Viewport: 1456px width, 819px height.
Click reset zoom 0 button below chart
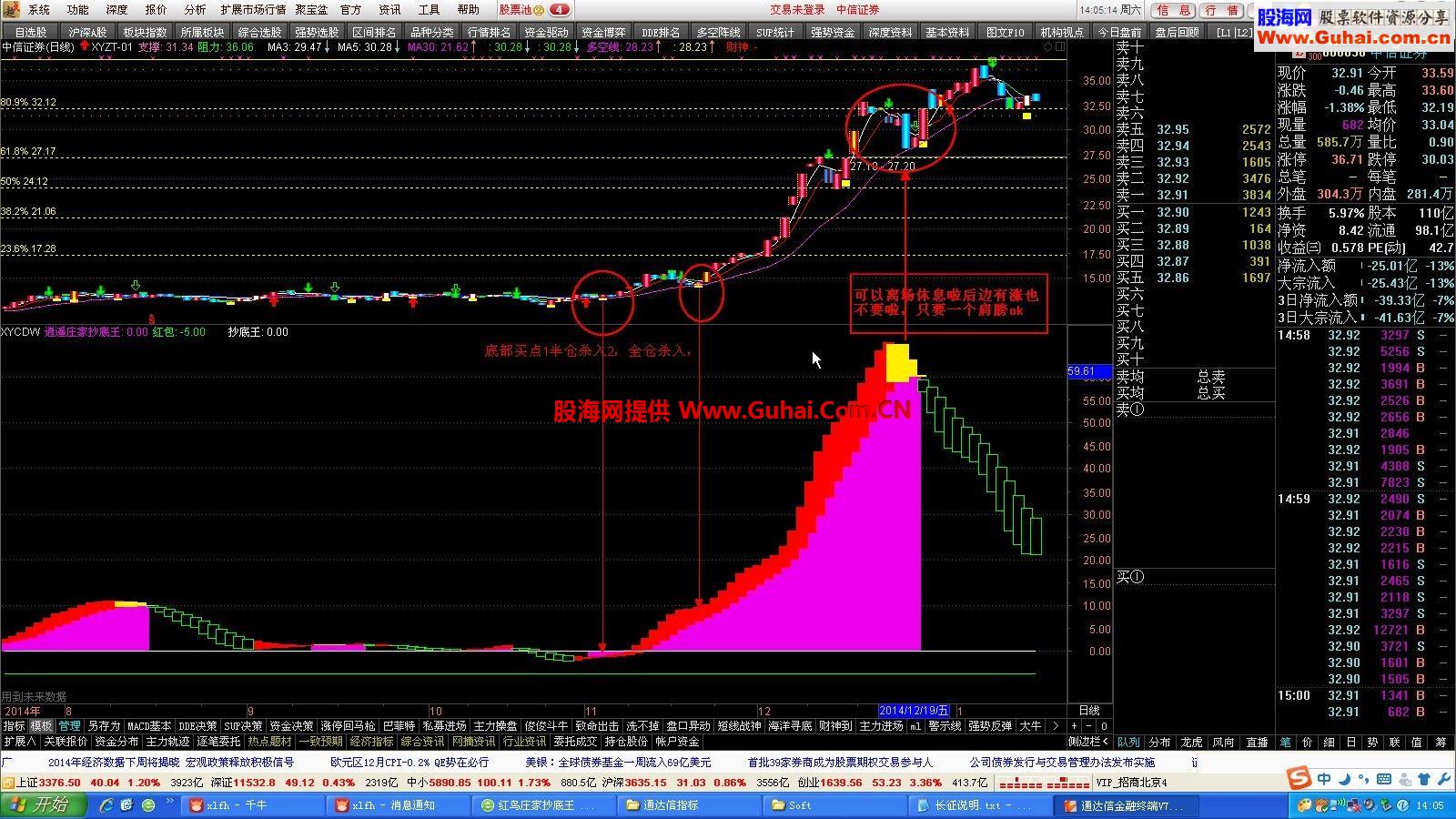click(1104, 726)
